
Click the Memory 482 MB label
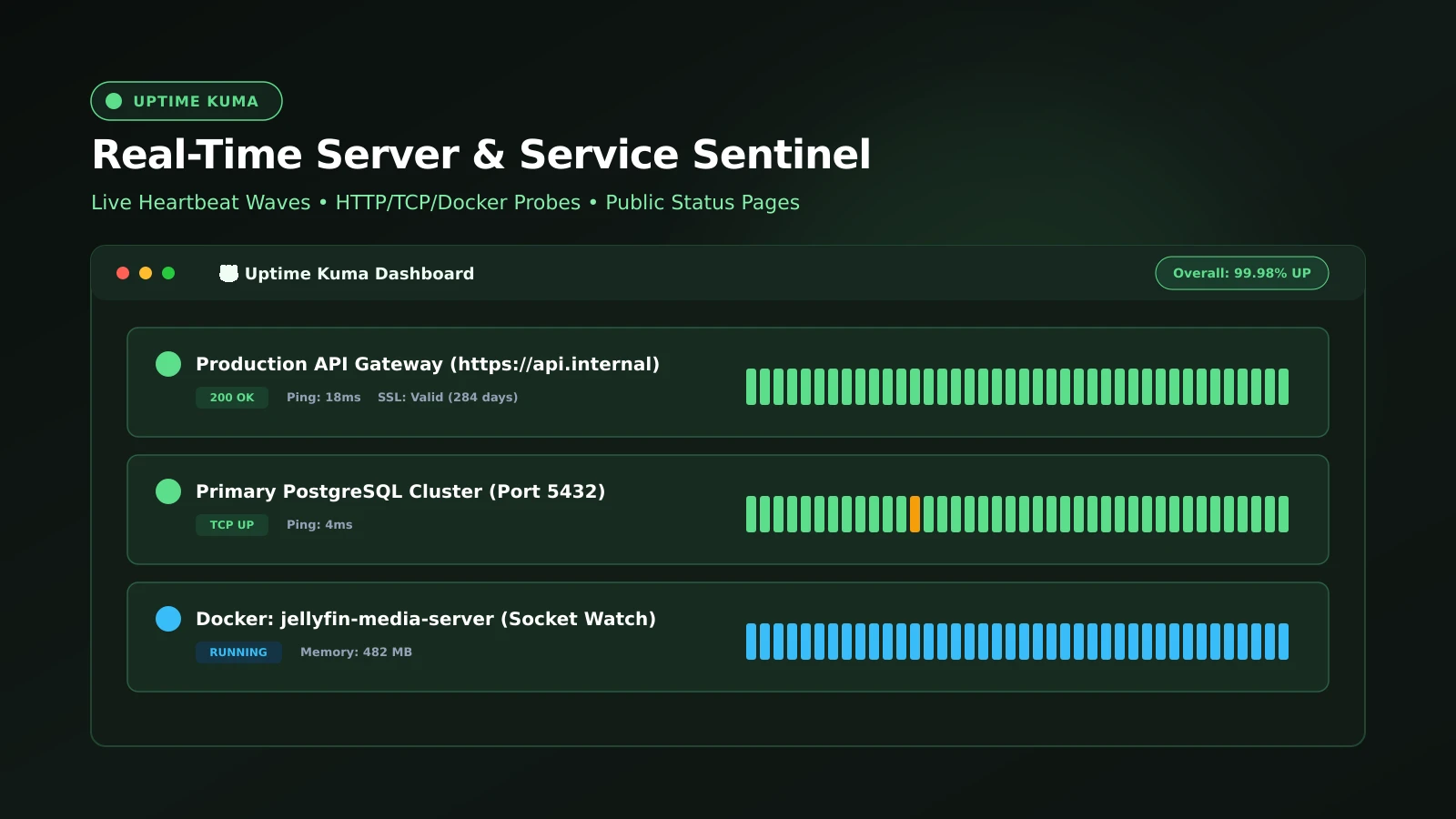(356, 652)
